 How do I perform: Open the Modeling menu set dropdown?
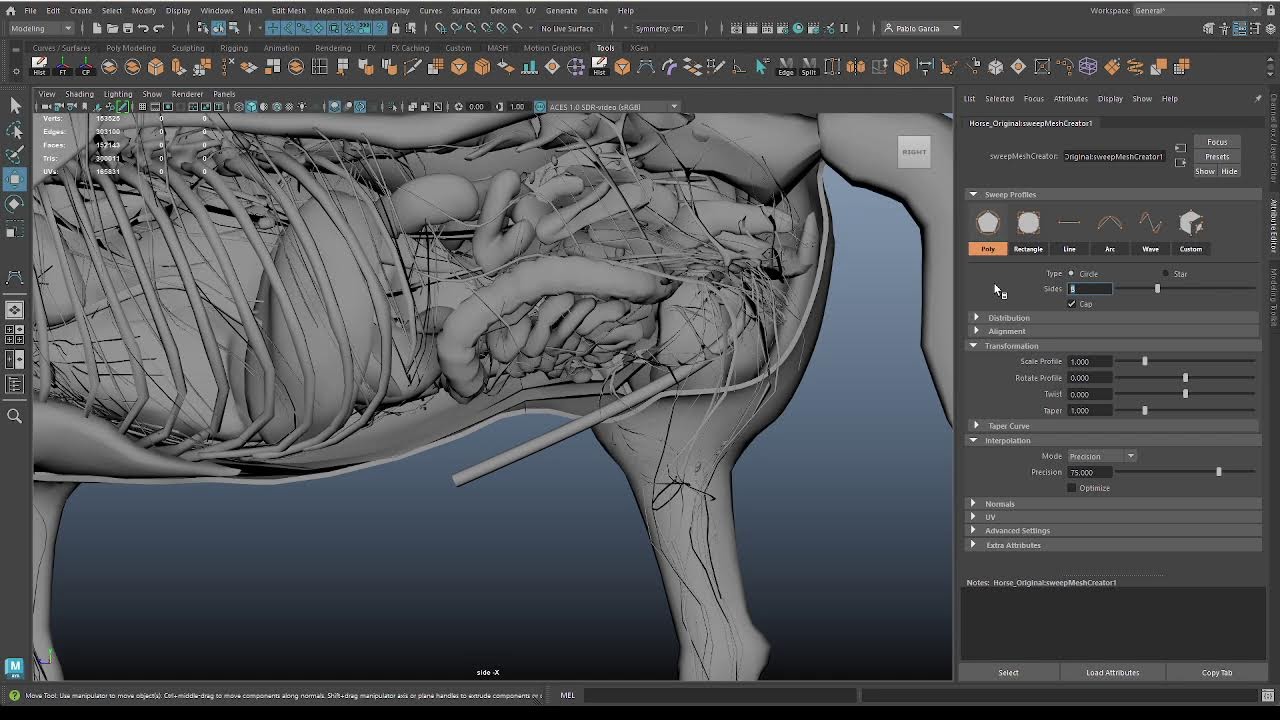pyautogui.click(x=40, y=28)
